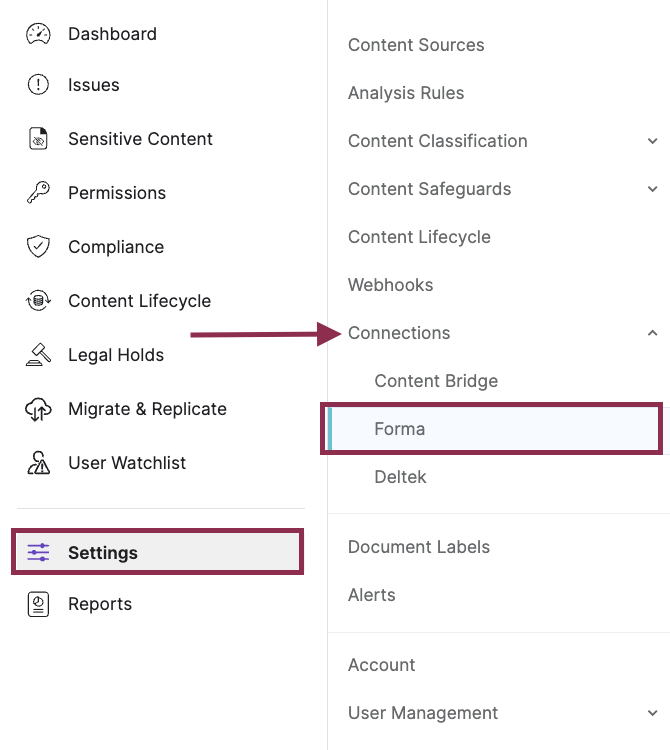670x750 pixels.
Task: Click the Compliance shield icon
Action: [38, 247]
